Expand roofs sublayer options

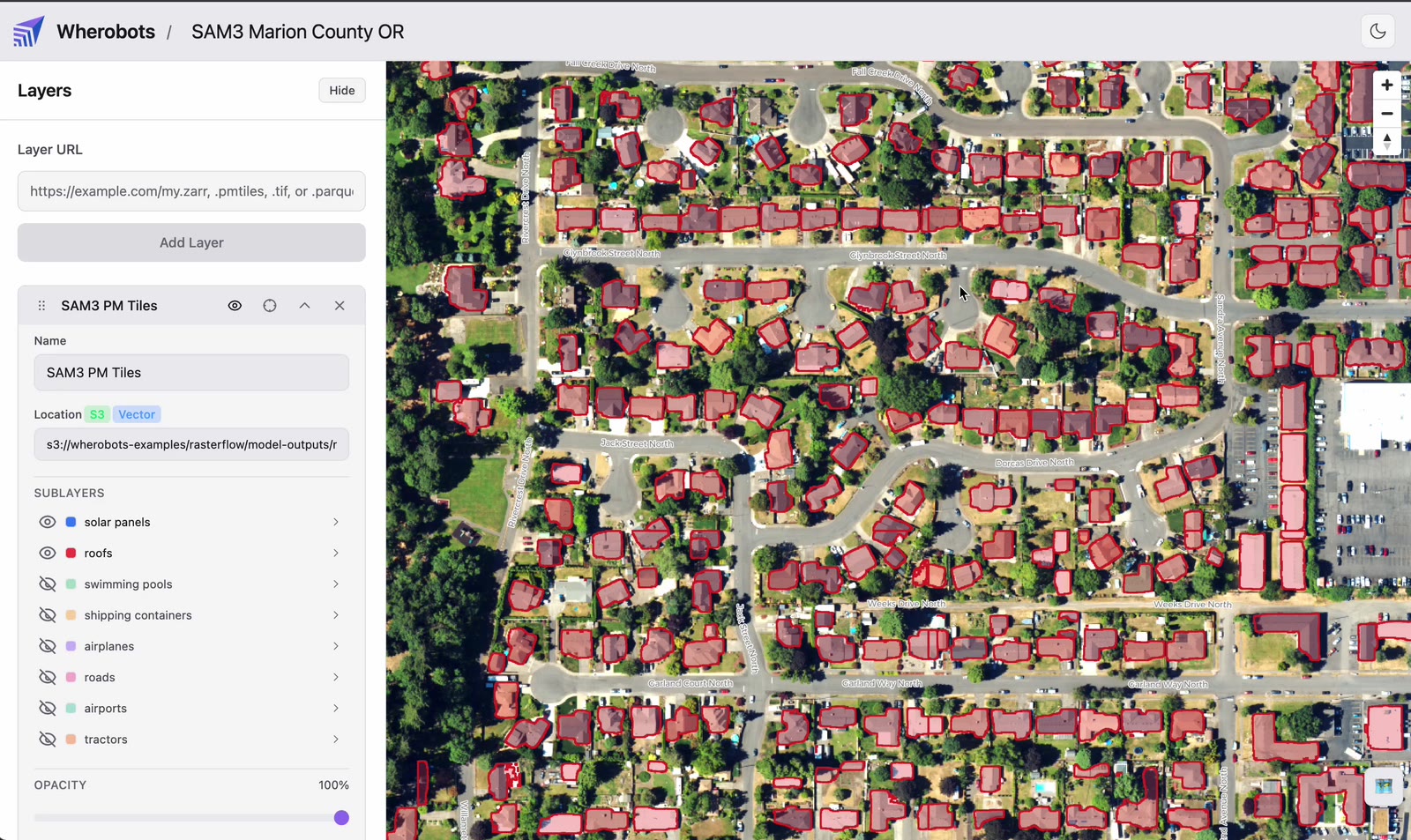click(x=336, y=553)
